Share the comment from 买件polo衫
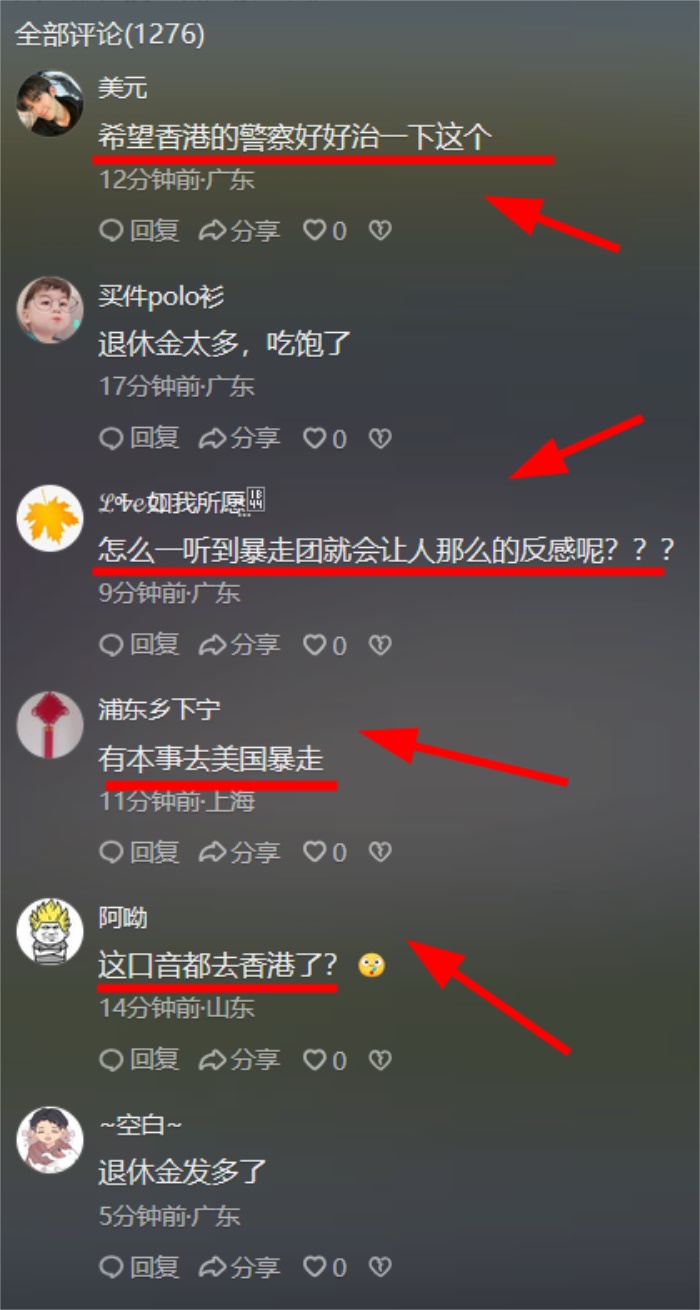 tap(240, 438)
